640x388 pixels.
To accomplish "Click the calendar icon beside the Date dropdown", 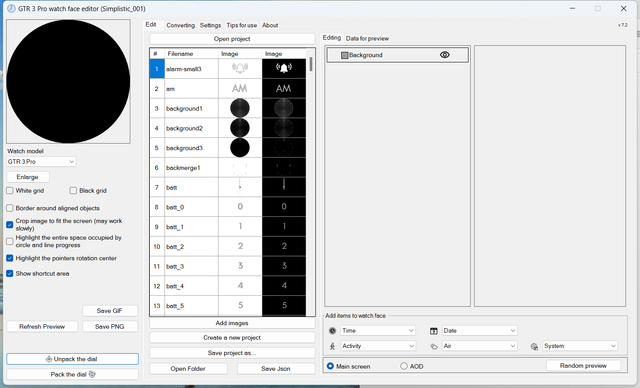I will [434, 331].
